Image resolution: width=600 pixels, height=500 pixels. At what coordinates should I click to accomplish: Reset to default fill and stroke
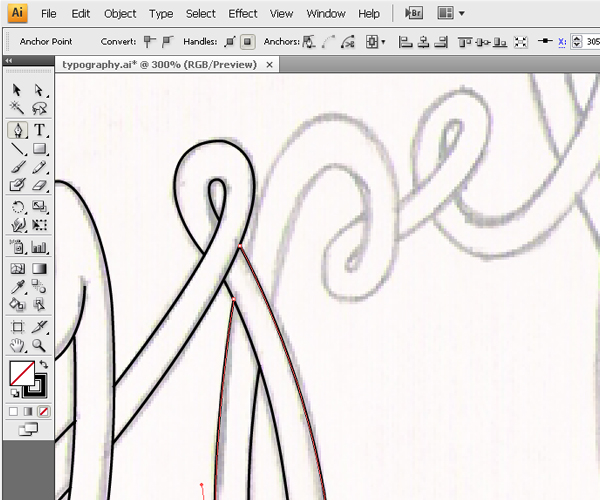pos(14,393)
